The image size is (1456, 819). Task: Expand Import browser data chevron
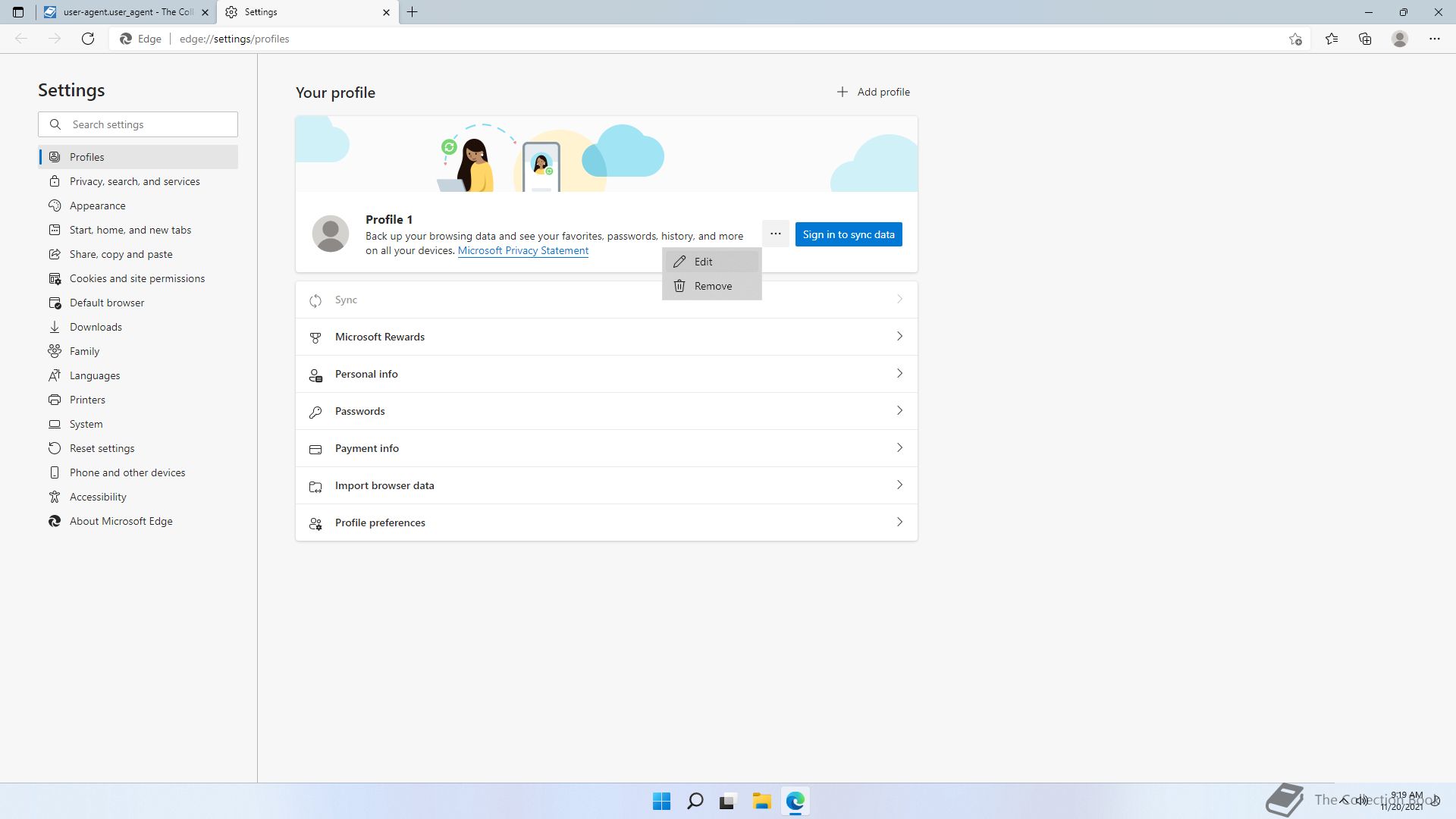899,485
